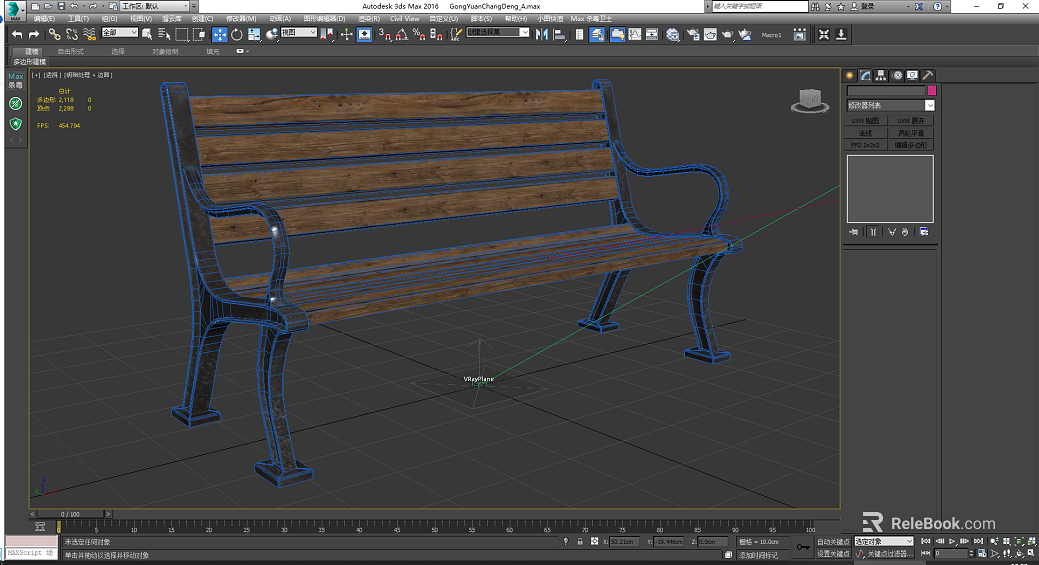The image size is (1039, 565).
Task: Click the pink object color swatch
Action: (932, 90)
